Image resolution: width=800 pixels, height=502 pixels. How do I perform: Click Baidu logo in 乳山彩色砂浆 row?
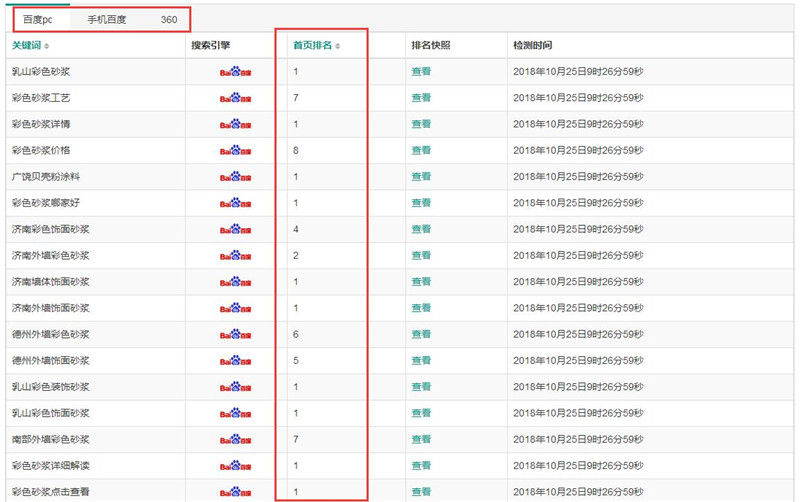[x=236, y=71]
